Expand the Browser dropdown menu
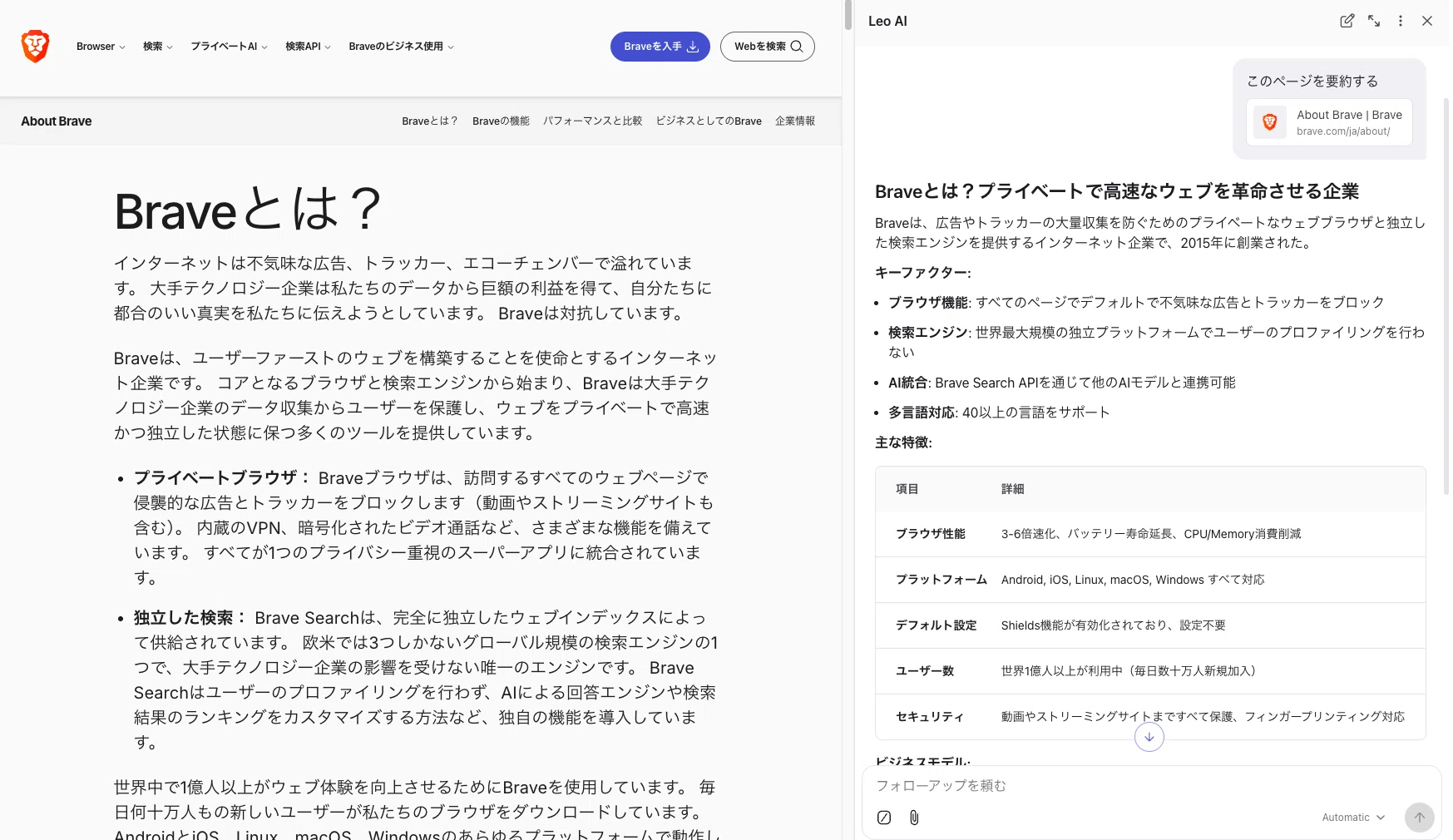 [101, 47]
